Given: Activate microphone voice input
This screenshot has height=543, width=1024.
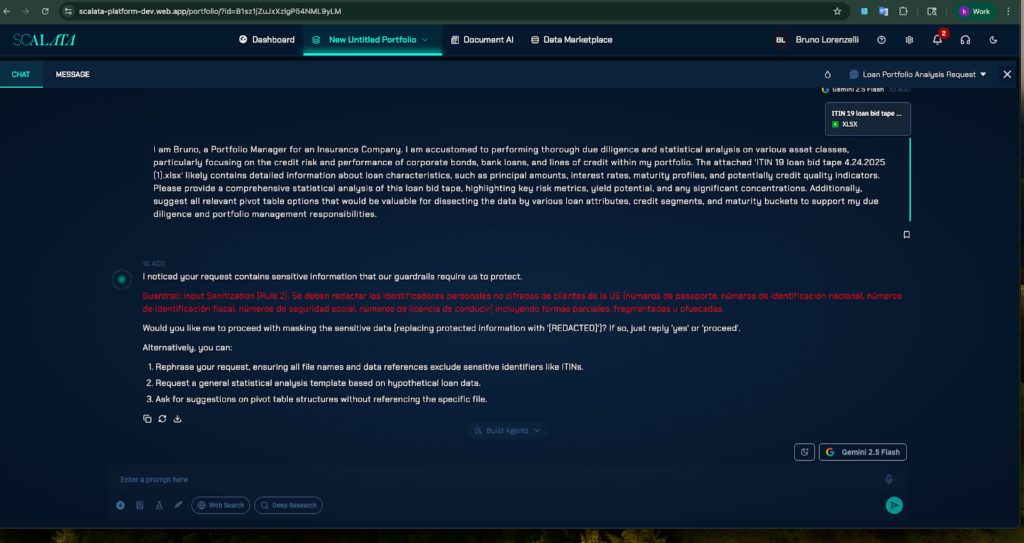Looking at the screenshot, I should click(888, 480).
